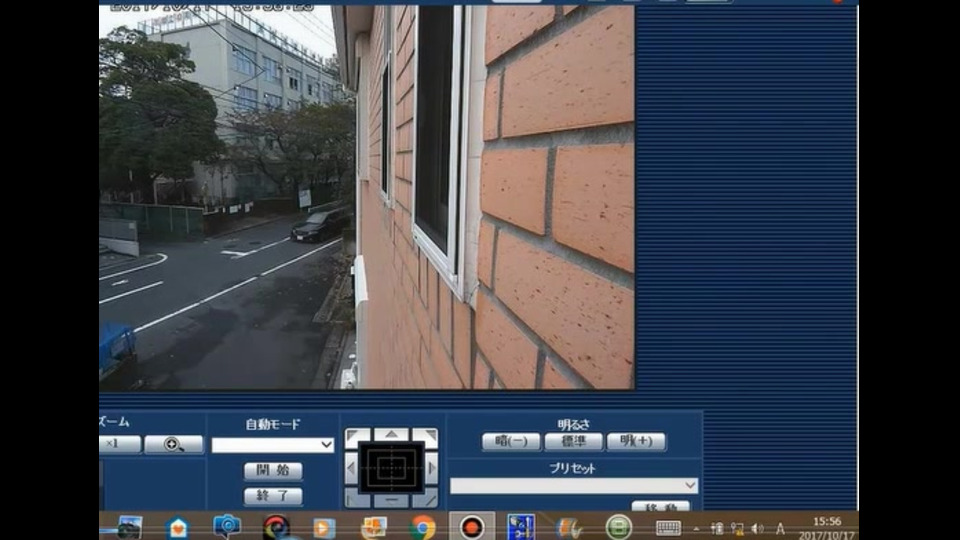Click center of the pan/tilt control pad
960x540 pixels.
tap(391, 468)
